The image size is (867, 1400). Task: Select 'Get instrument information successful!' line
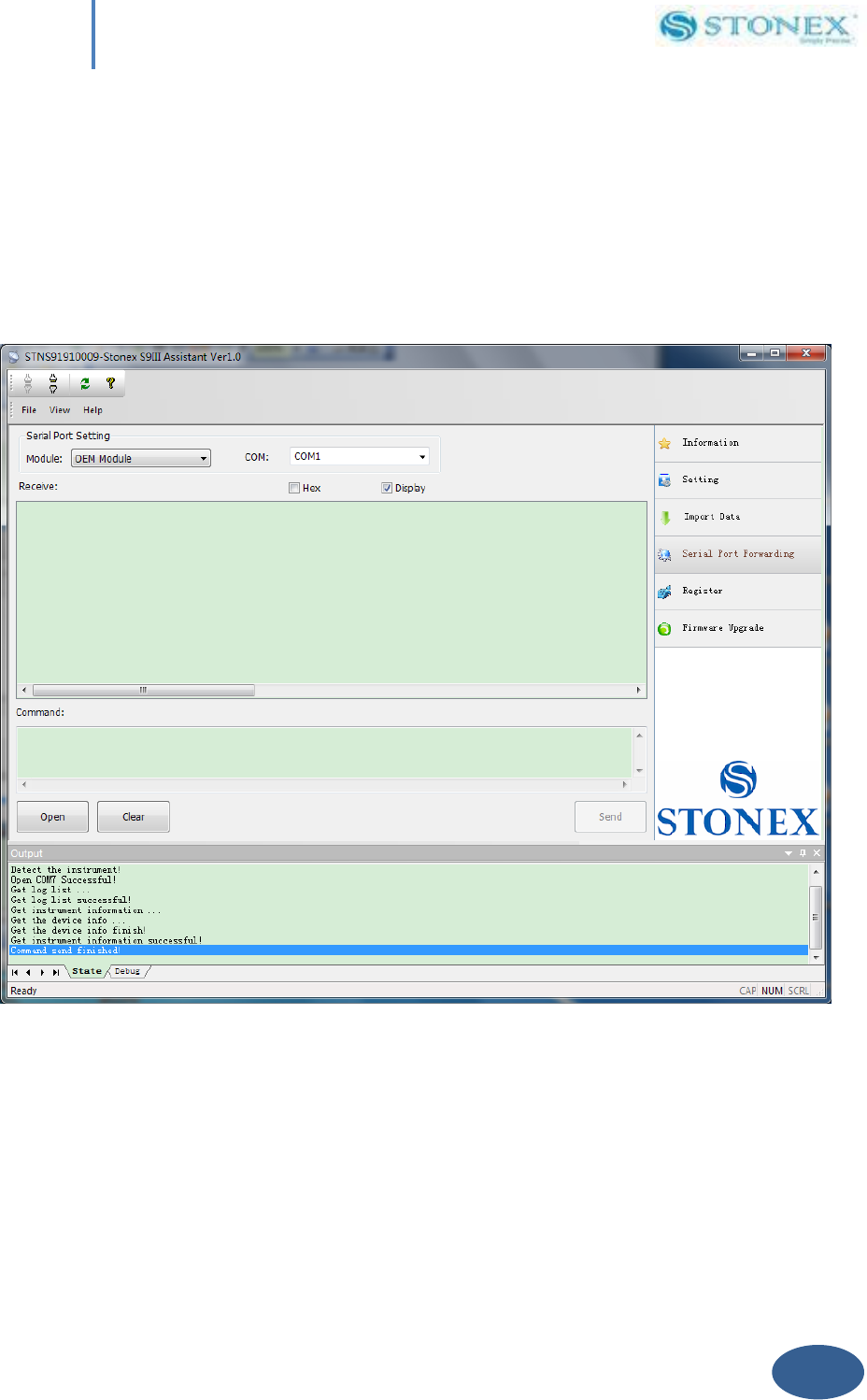point(107,941)
